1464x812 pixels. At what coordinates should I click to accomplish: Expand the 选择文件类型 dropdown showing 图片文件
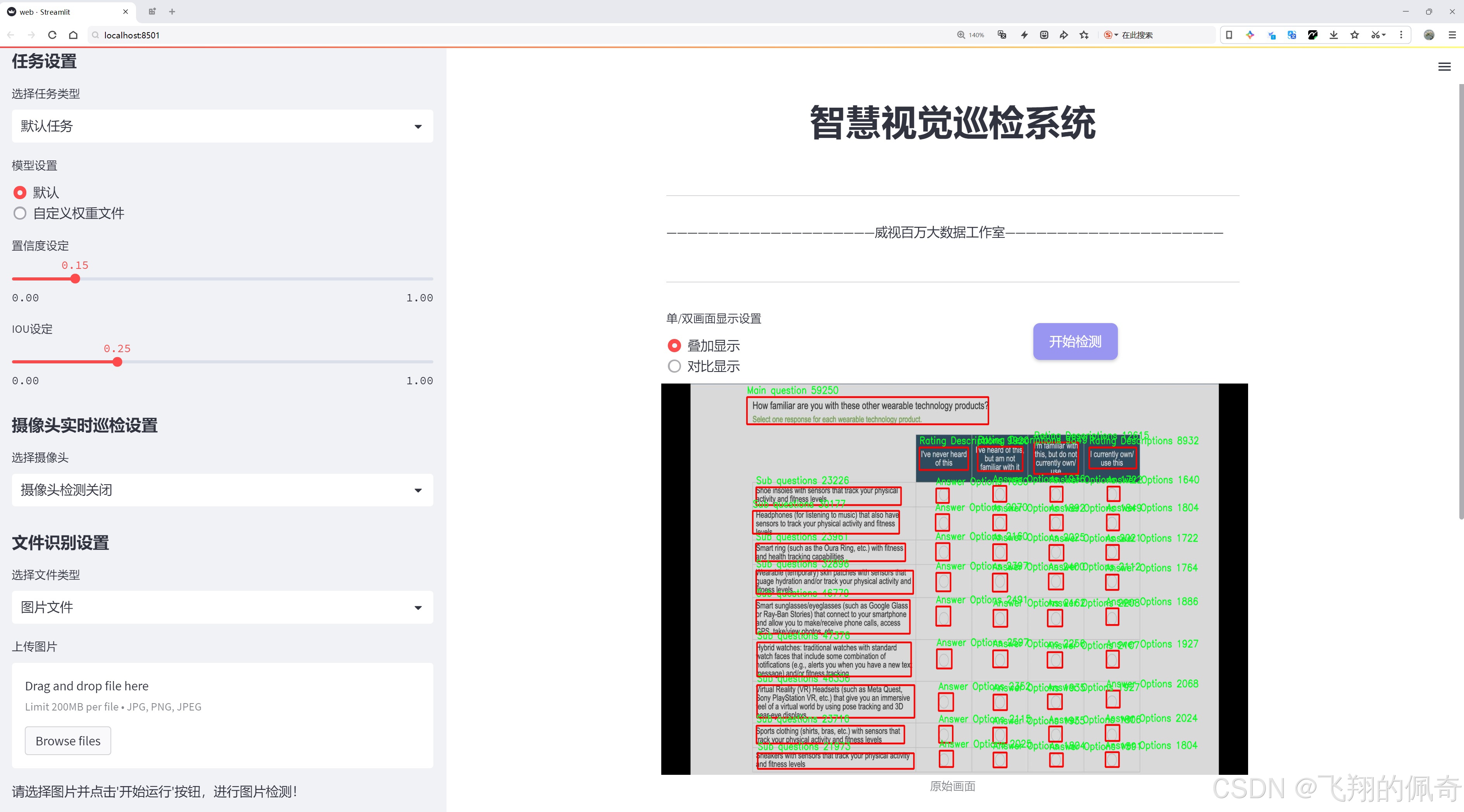point(222,607)
